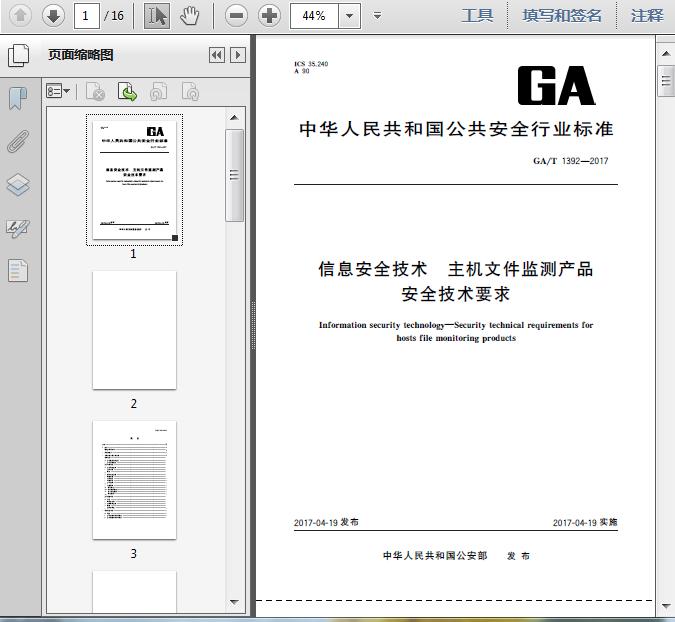Open the attachments paperclip panel
Screen dimensions: 675x622
point(18,141)
